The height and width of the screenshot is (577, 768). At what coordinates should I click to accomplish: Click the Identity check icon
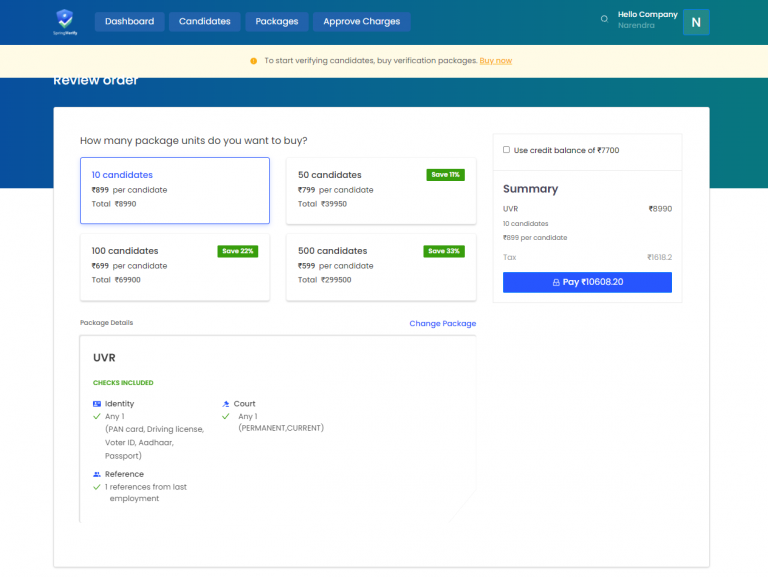97,404
